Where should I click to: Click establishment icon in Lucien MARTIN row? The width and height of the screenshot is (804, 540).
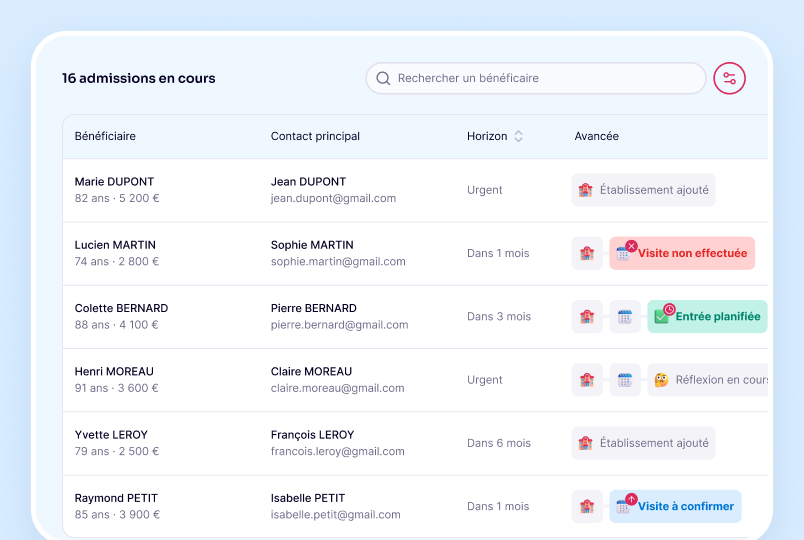587,253
